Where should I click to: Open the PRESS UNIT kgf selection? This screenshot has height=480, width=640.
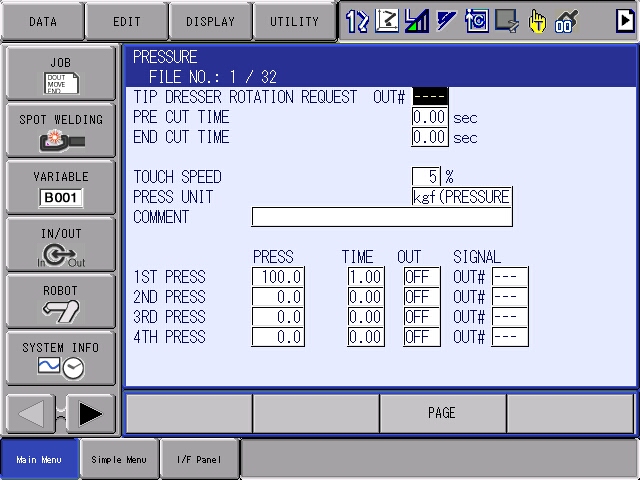[462, 197]
